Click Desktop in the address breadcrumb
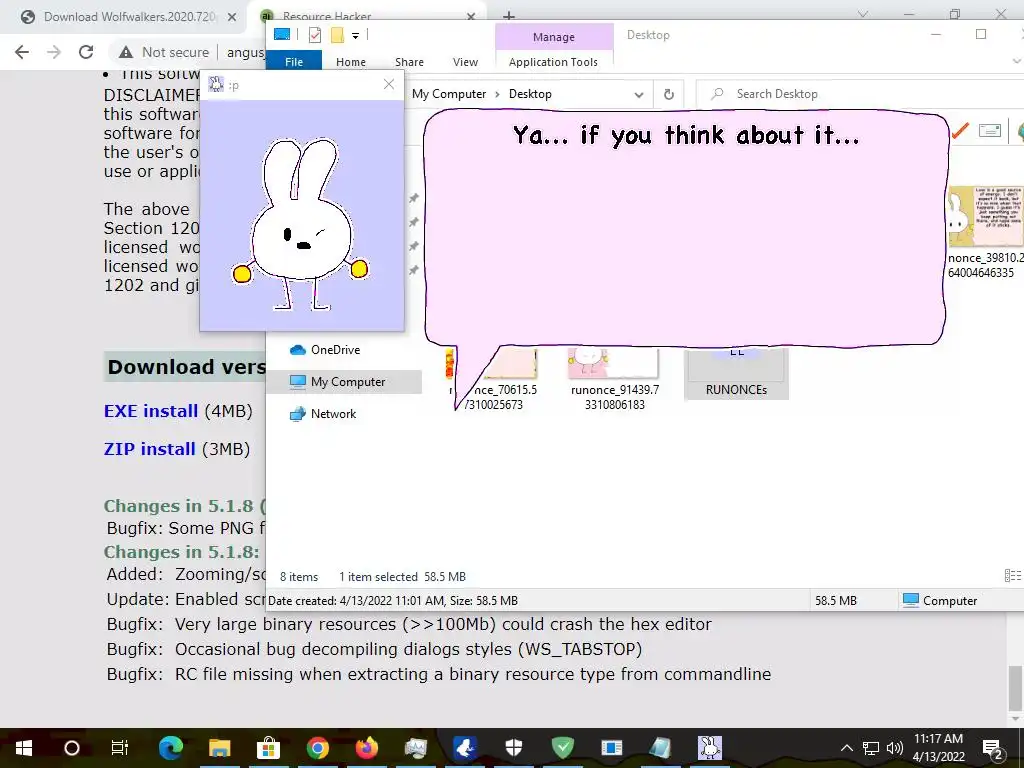This screenshot has height=768, width=1024. [530, 94]
